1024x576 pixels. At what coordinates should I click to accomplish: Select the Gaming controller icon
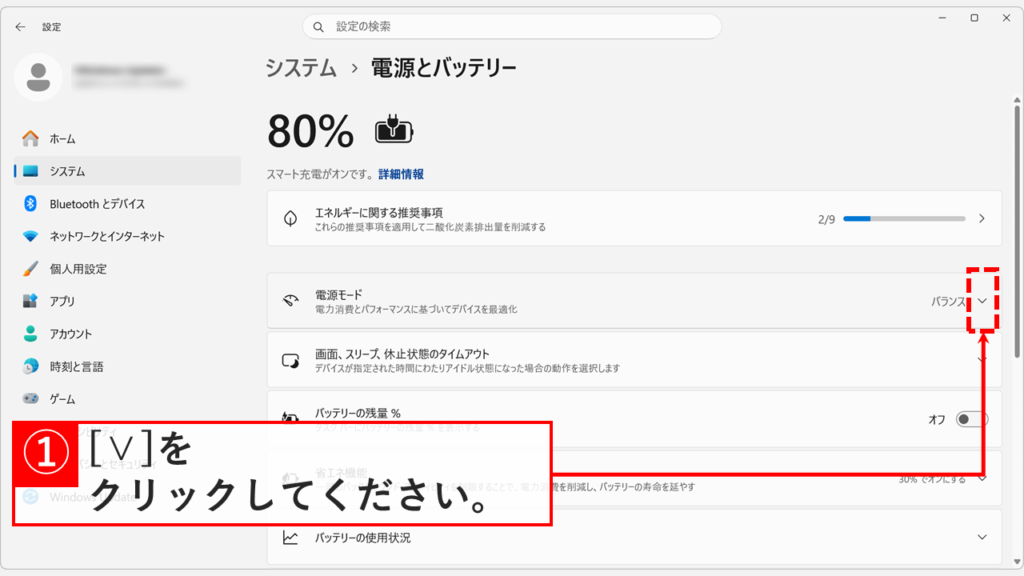[32, 398]
